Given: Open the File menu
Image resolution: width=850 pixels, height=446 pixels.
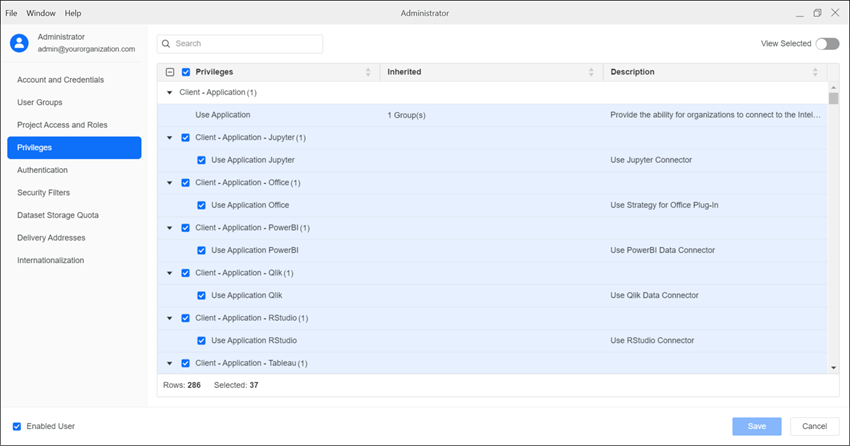Looking at the screenshot, I should click(11, 13).
